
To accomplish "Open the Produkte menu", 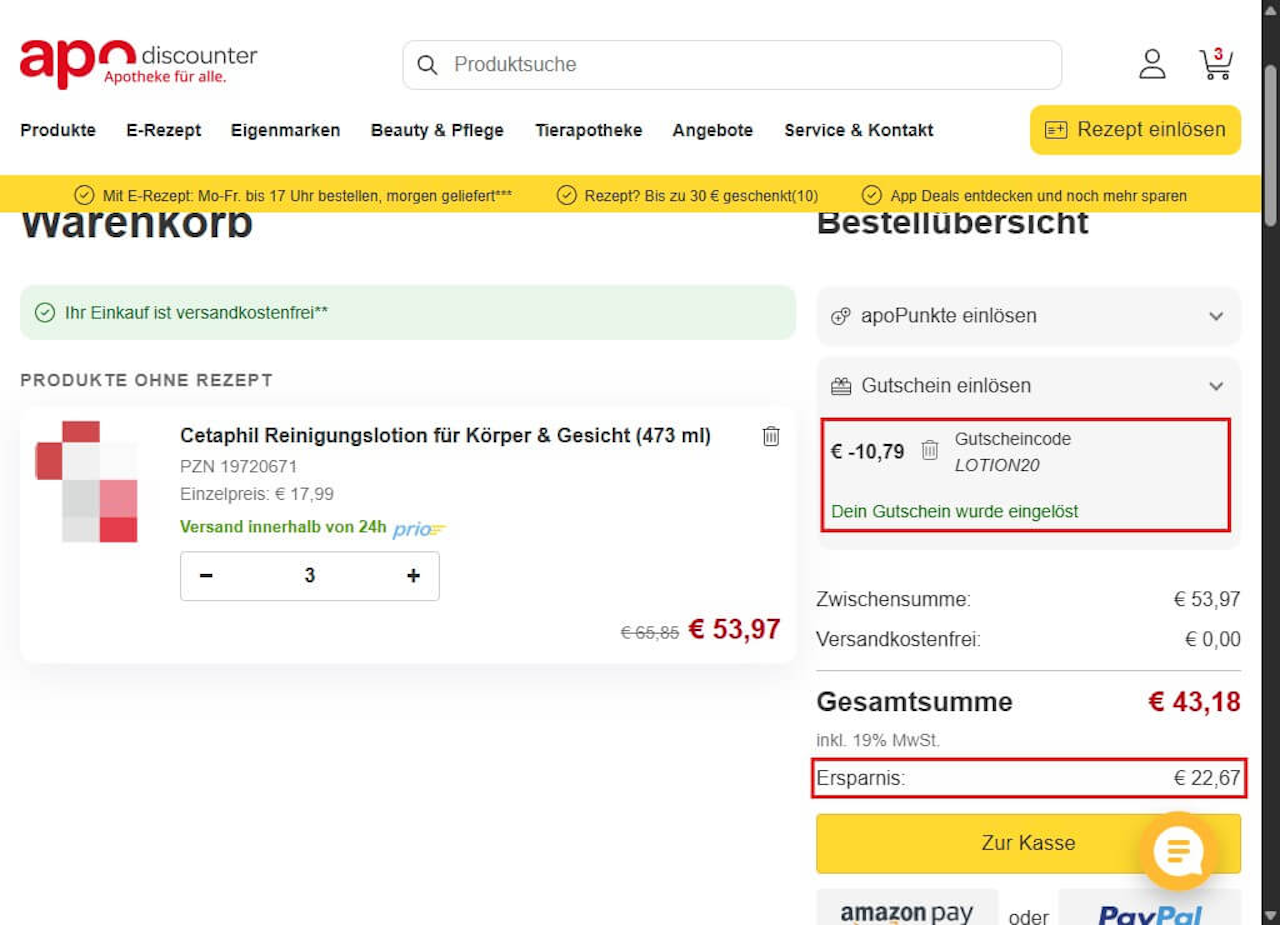I will click(x=58, y=130).
